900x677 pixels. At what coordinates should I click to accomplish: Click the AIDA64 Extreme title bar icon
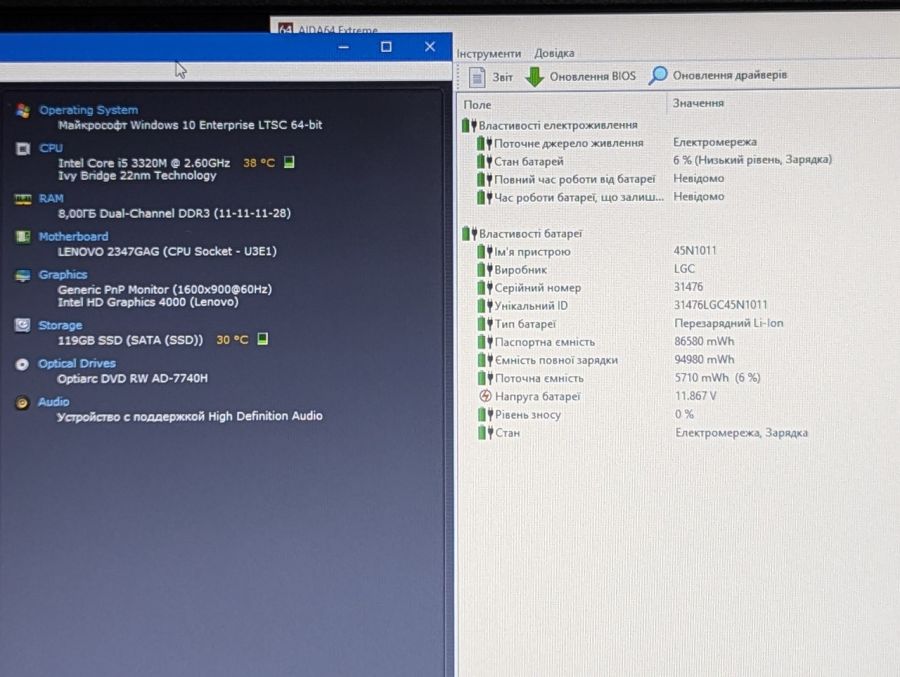286,29
